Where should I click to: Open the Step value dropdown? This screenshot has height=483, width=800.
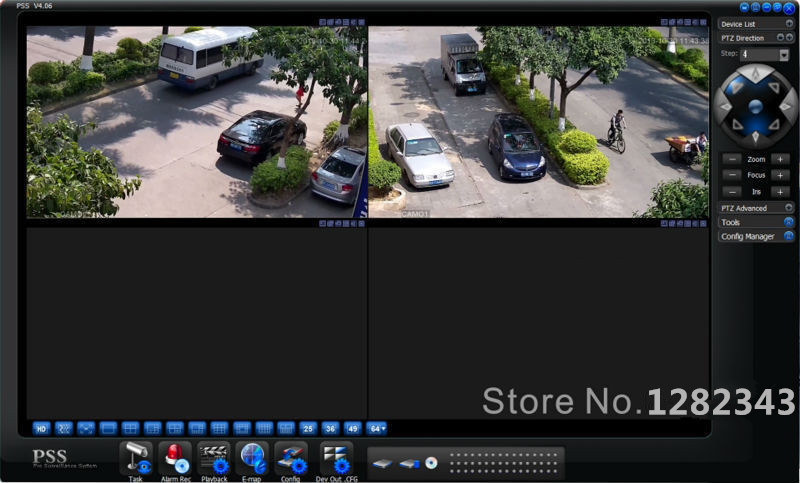pyautogui.click(x=784, y=54)
